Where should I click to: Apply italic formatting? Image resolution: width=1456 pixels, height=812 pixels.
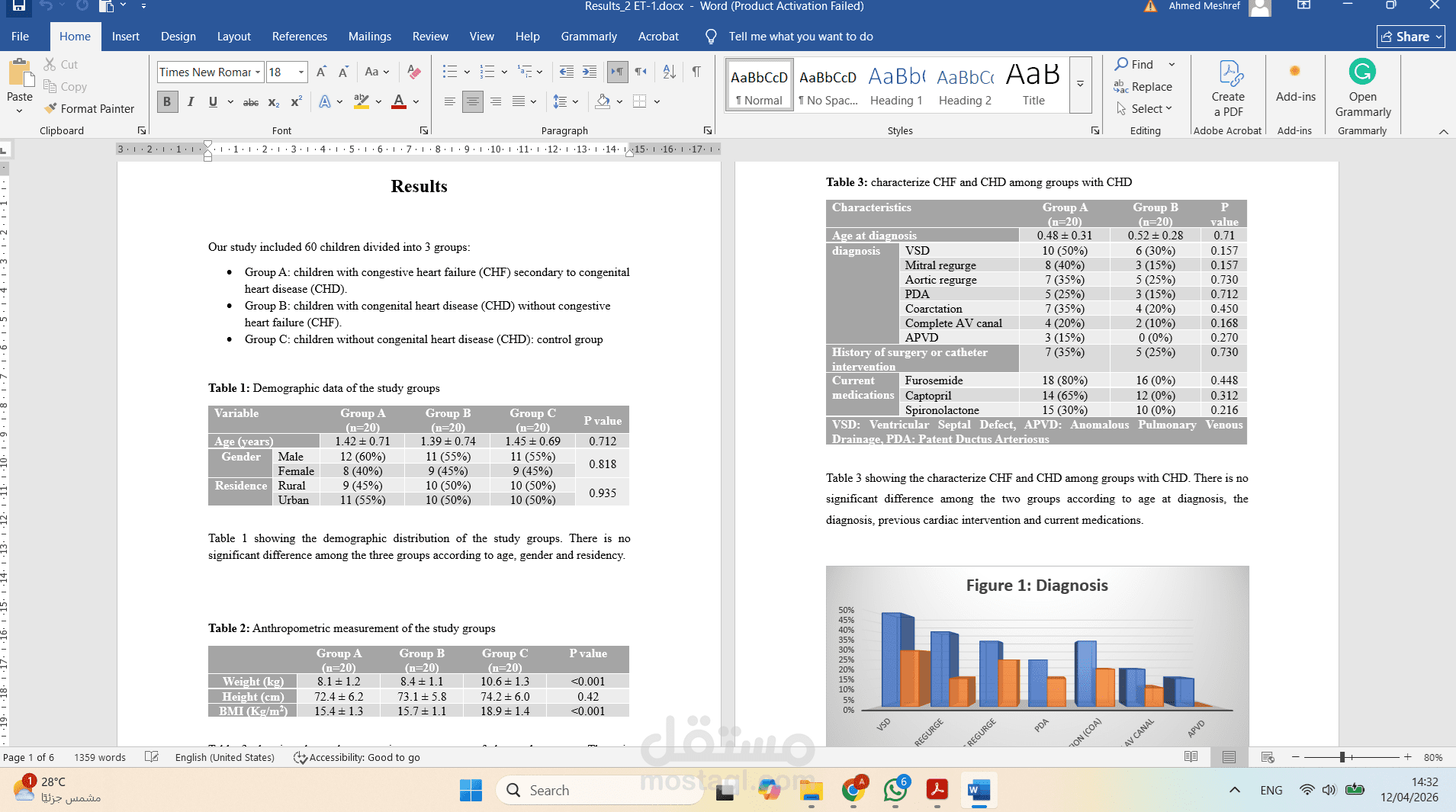[x=190, y=101]
